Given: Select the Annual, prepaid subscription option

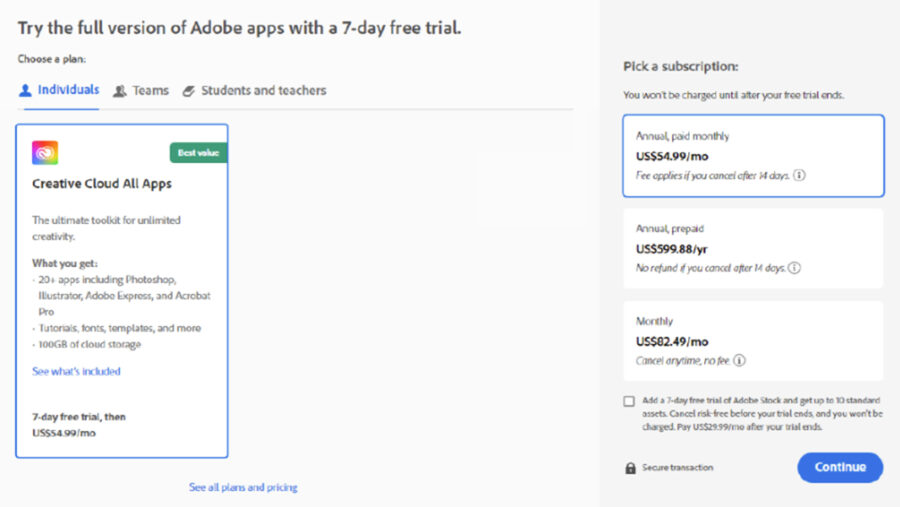Looking at the screenshot, I should tap(753, 248).
